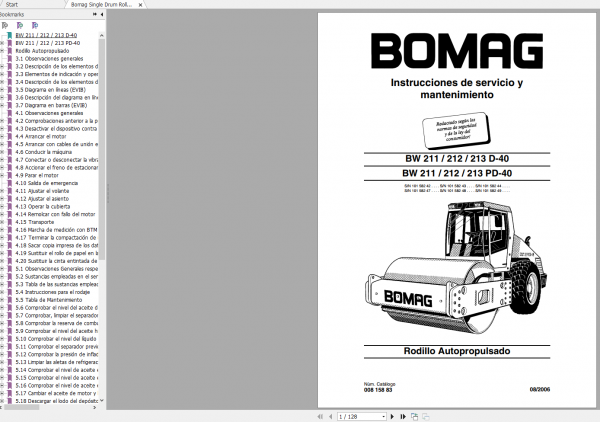The width and height of the screenshot is (600, 422).
Task: Expand the 4.2 Comprobaciones anterior node
Action: 2,121
